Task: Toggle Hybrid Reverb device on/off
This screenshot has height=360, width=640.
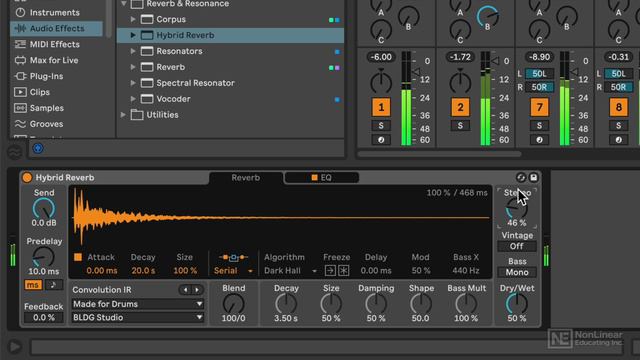Action: pyautogui.click(x=27, y=178)
